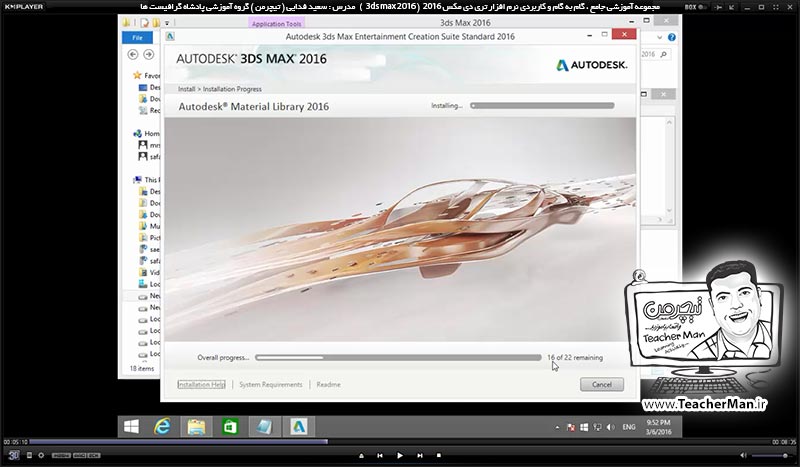The width and height of the screenshot is (800, 467).
Task: Click the KMPlayer play button
Action: [399, 455]
